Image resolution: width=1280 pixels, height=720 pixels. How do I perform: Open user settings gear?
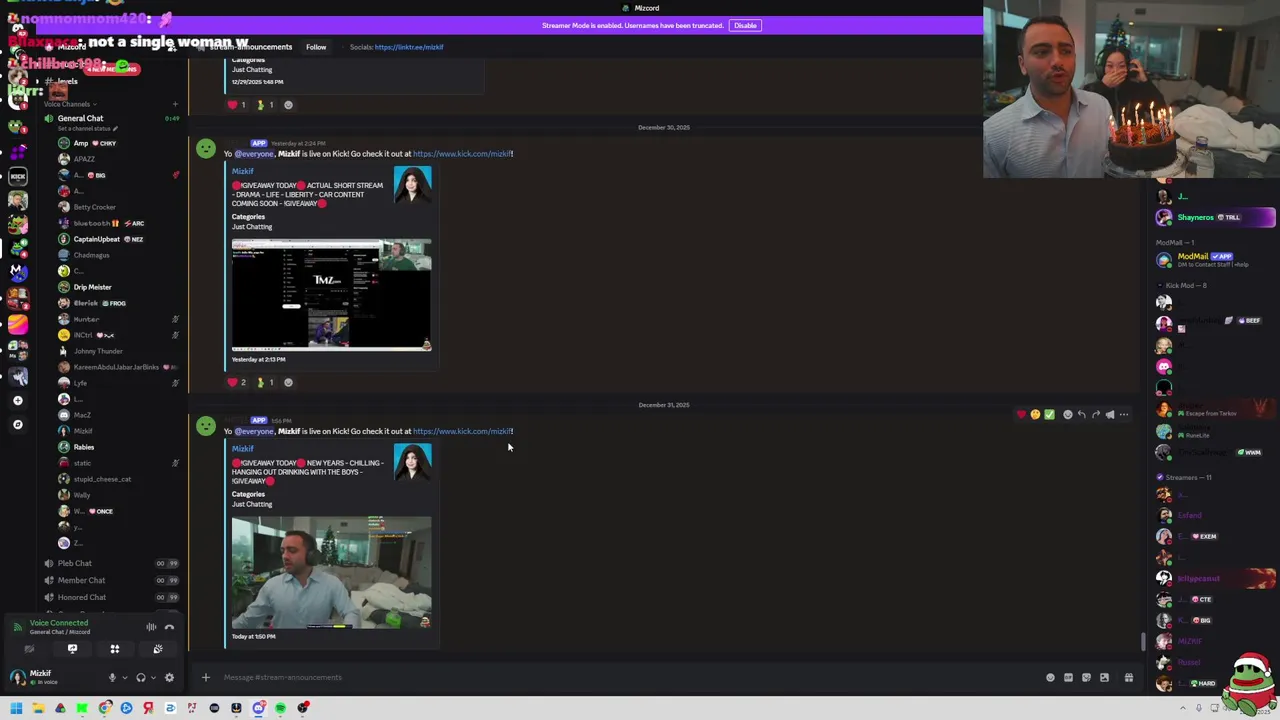[x=169, y=677]
